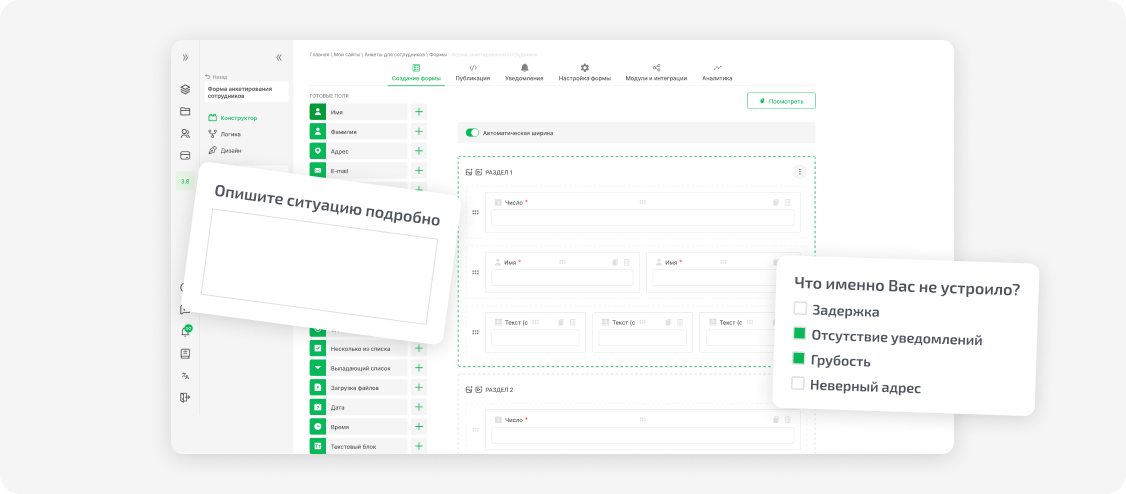1126x494 pixels.
Task: Check the Задержка checkbox
Action: [x=800, y=309]
